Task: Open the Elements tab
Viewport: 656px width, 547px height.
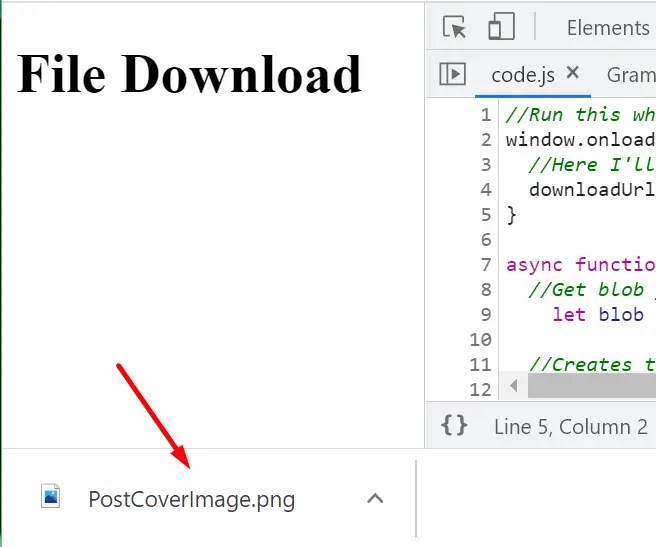Action: click(x=608, y=28)
